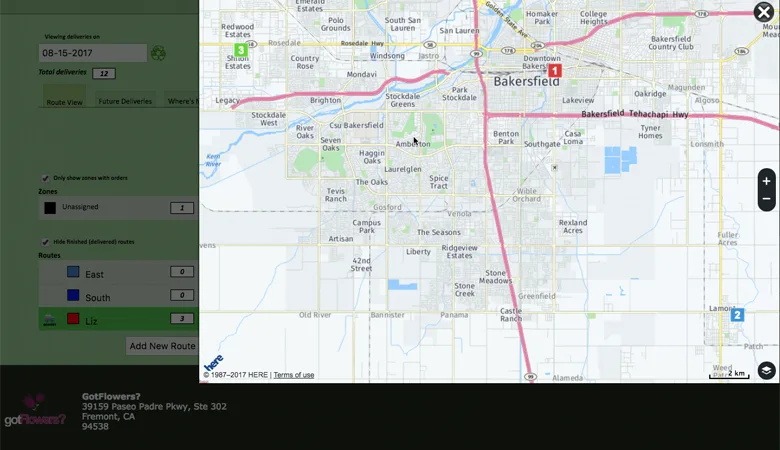Zoom out the map with the minus button
The width and height of the screenshot is (780, 450).
(767, 199)
